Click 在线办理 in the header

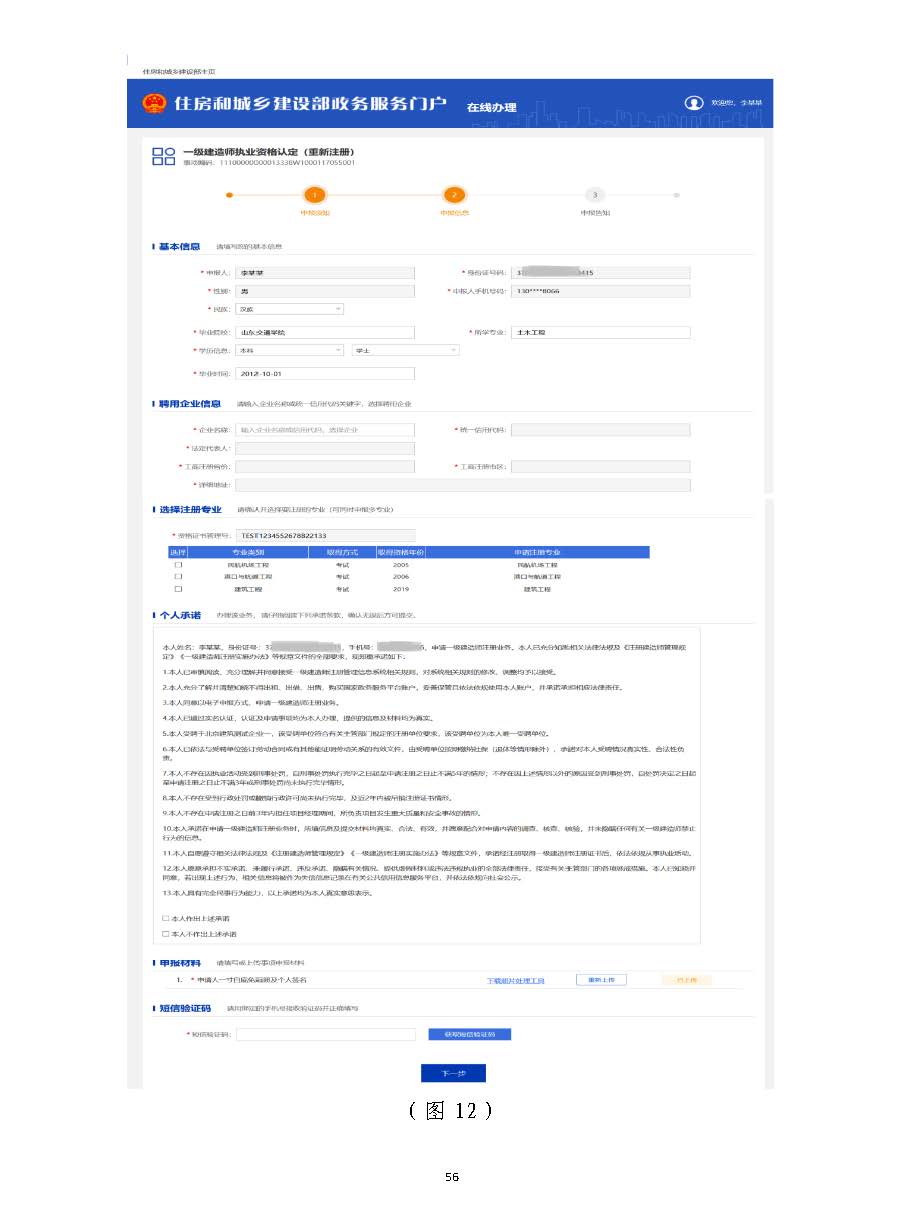491,106
